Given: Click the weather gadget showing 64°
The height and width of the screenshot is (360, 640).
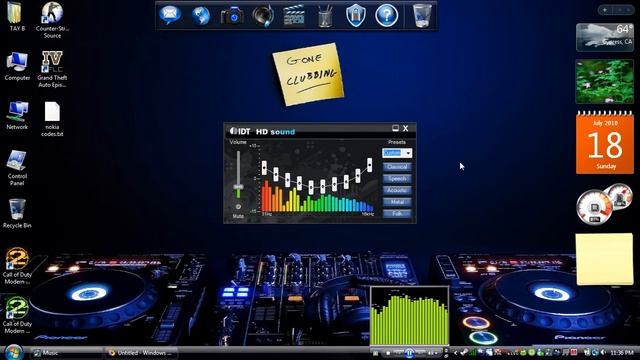Looking at the screenshot, I should point(604,37).
